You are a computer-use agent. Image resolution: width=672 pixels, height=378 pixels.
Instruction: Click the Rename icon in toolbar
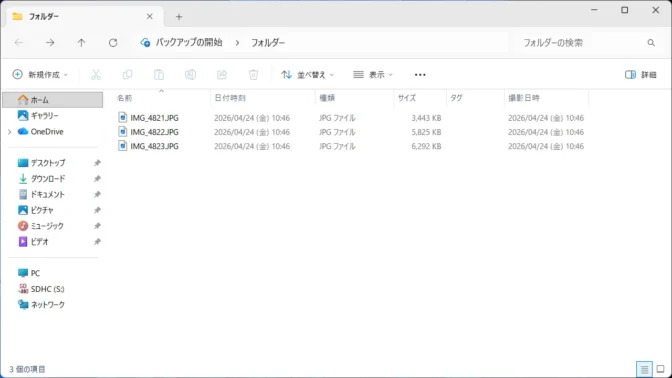click(x=190, y=75)
